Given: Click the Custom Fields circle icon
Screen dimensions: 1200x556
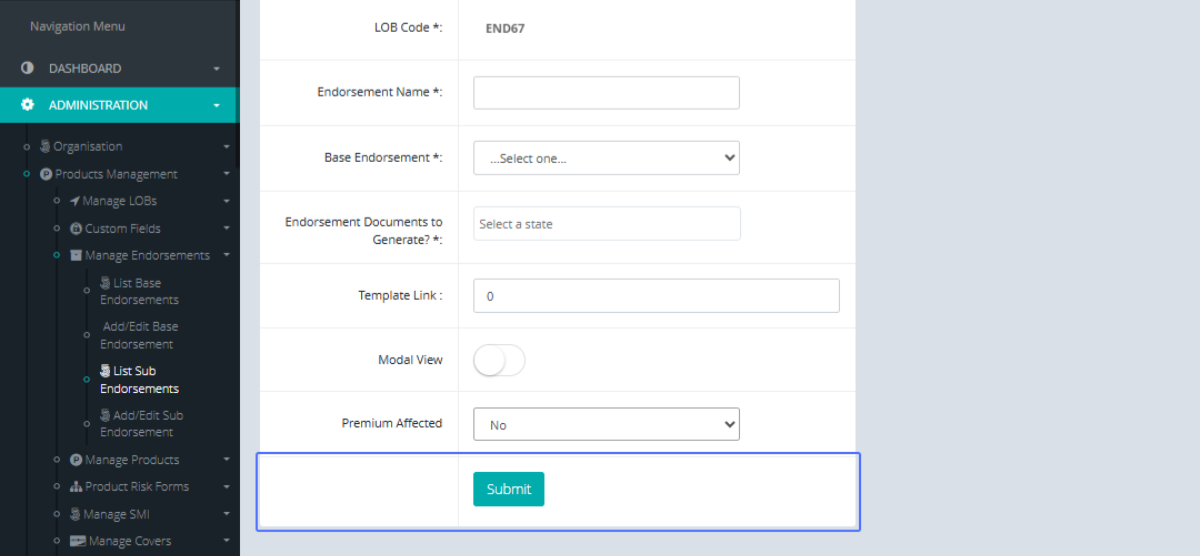Looking at the screenshot, I should [x=76, y=228].
